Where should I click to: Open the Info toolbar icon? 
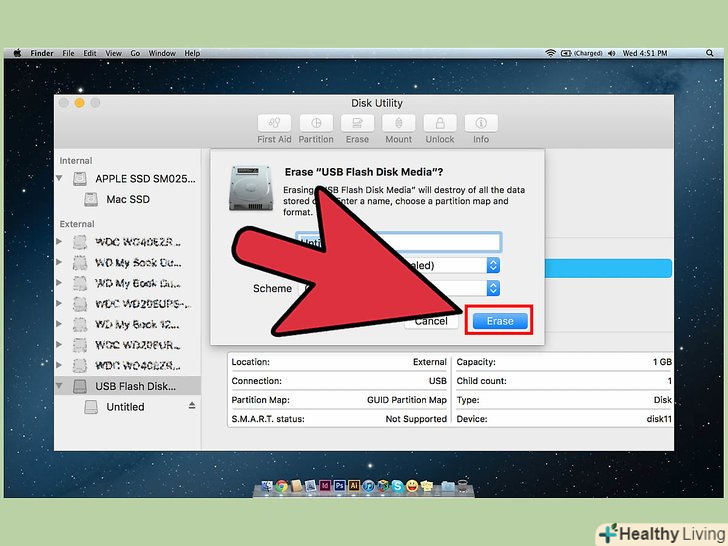coord(481,123)
